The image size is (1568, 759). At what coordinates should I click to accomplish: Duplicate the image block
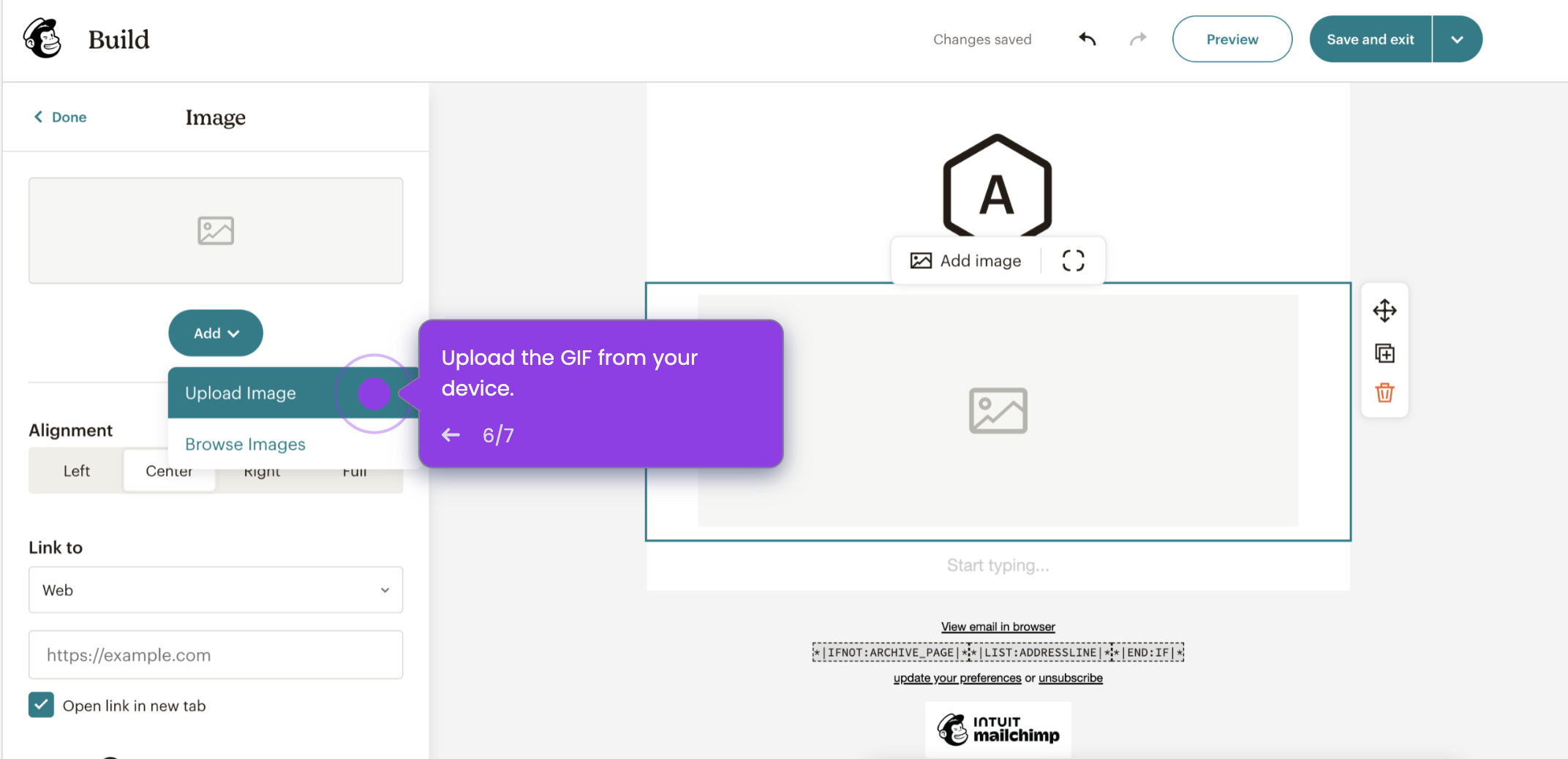tap(1384, 352)
